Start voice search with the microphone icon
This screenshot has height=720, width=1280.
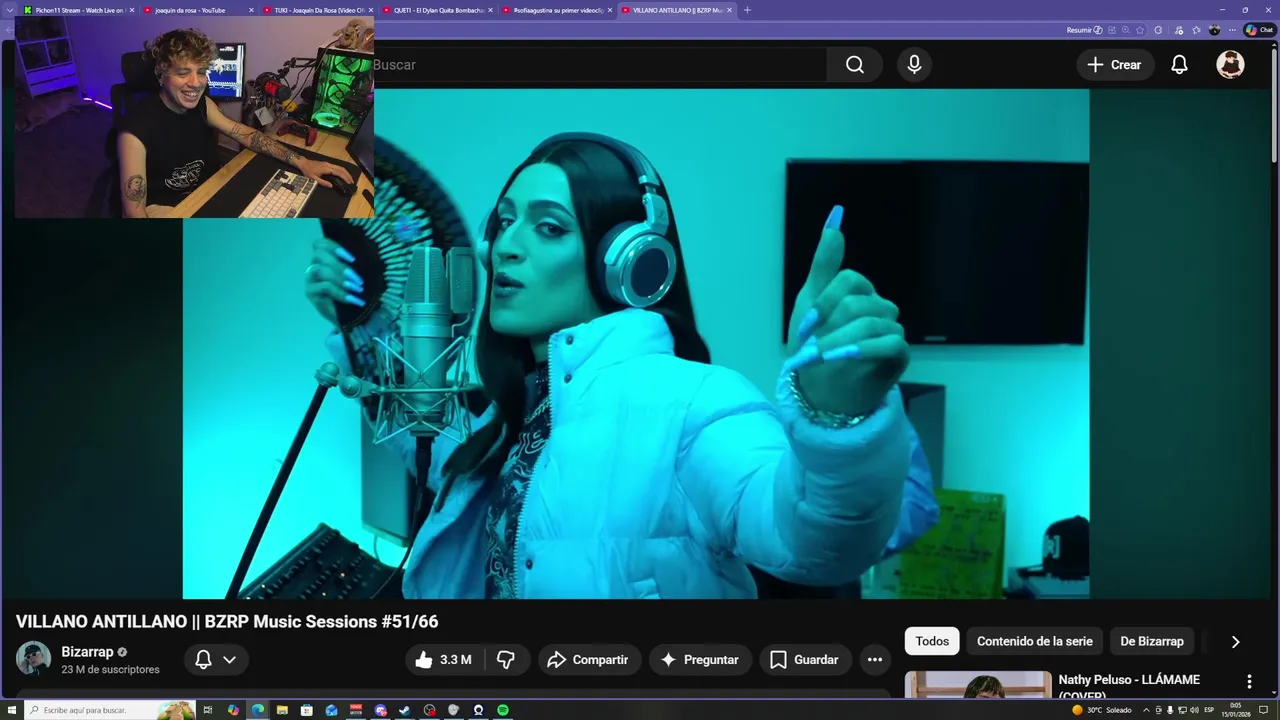pos(914,65)
